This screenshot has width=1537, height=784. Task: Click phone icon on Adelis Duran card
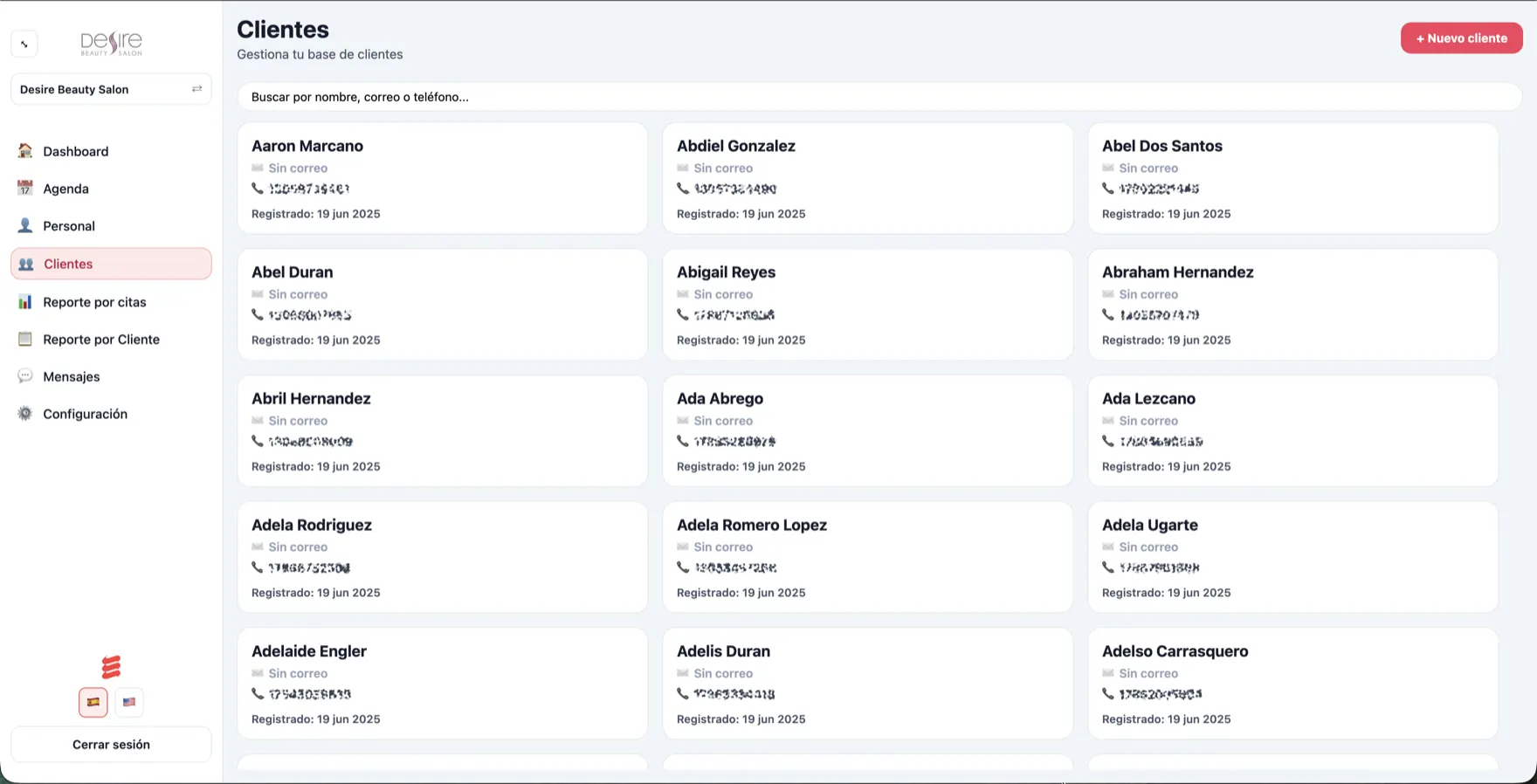click(683, 693)
